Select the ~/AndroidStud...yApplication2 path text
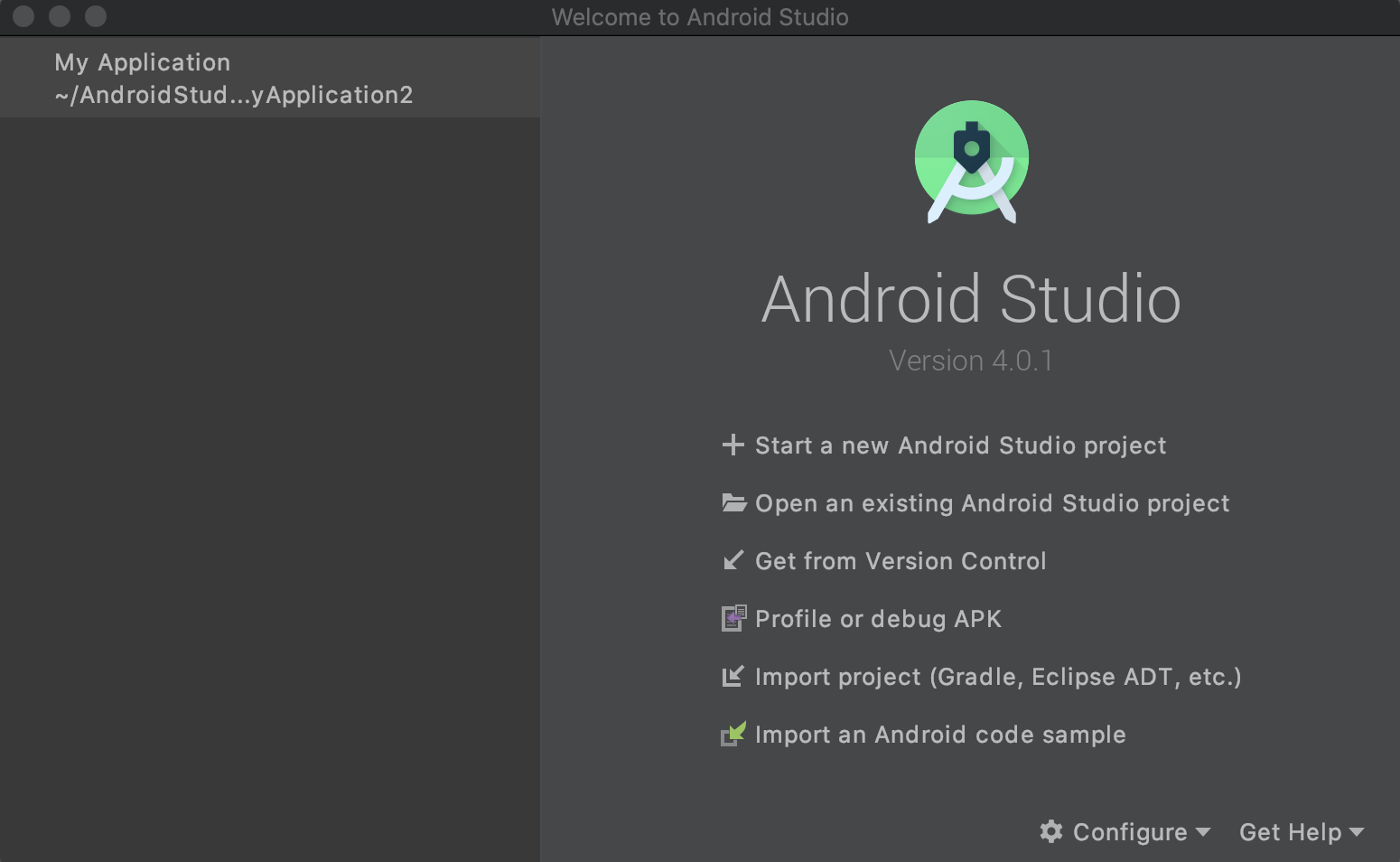This screenshot has height=862, width=1400. point(233,95)
